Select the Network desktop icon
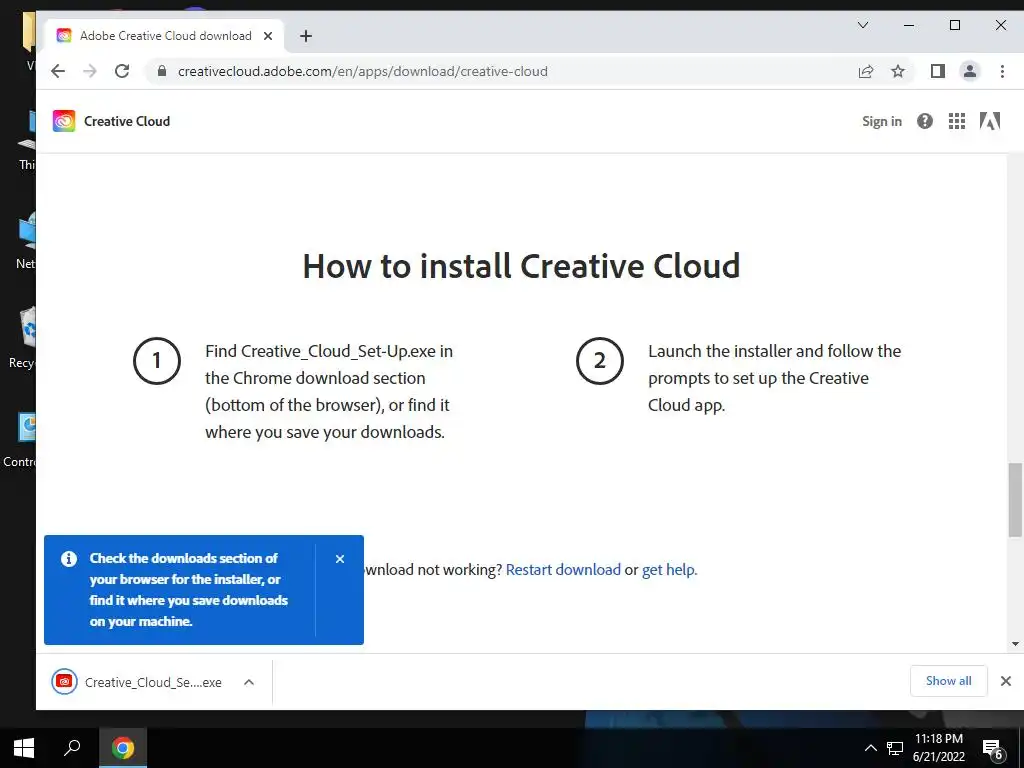This screenshot has height=768, width=1024. [x=25, y=240]
